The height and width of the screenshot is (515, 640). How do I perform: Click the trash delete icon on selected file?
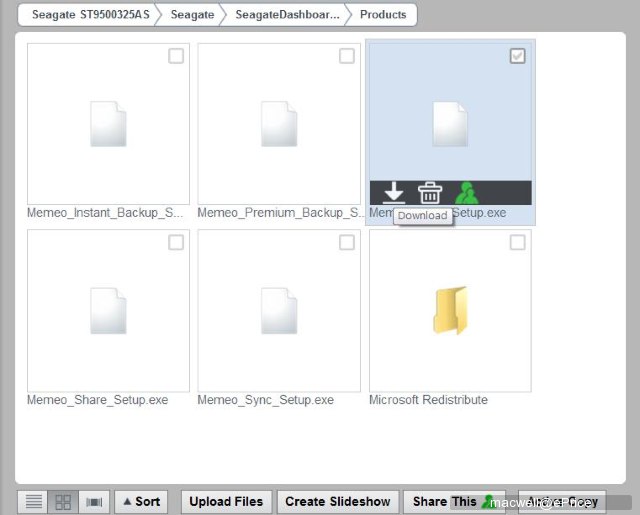pyautogui.click(x=430, y=193)
